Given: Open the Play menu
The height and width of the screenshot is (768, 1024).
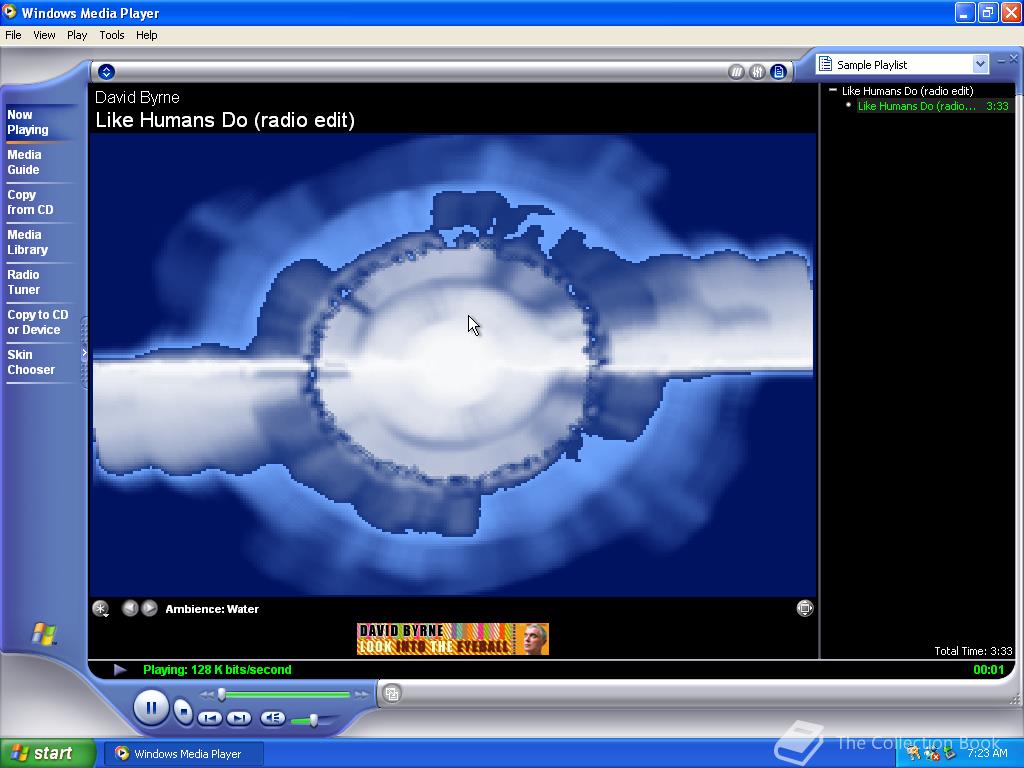Looking at the screenshot, I should [77, 35].
